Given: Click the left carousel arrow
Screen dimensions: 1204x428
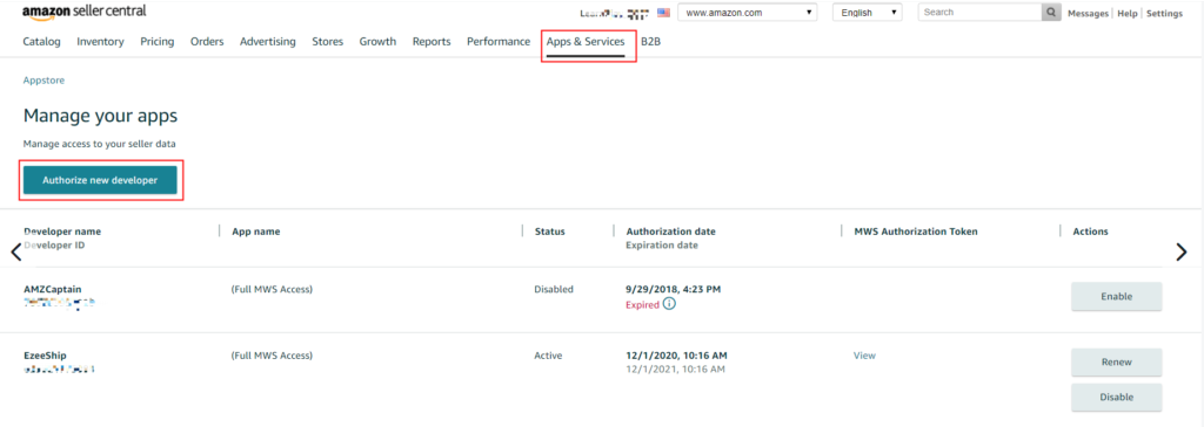Looking at the screenshot, I should [x=15, y=252].
